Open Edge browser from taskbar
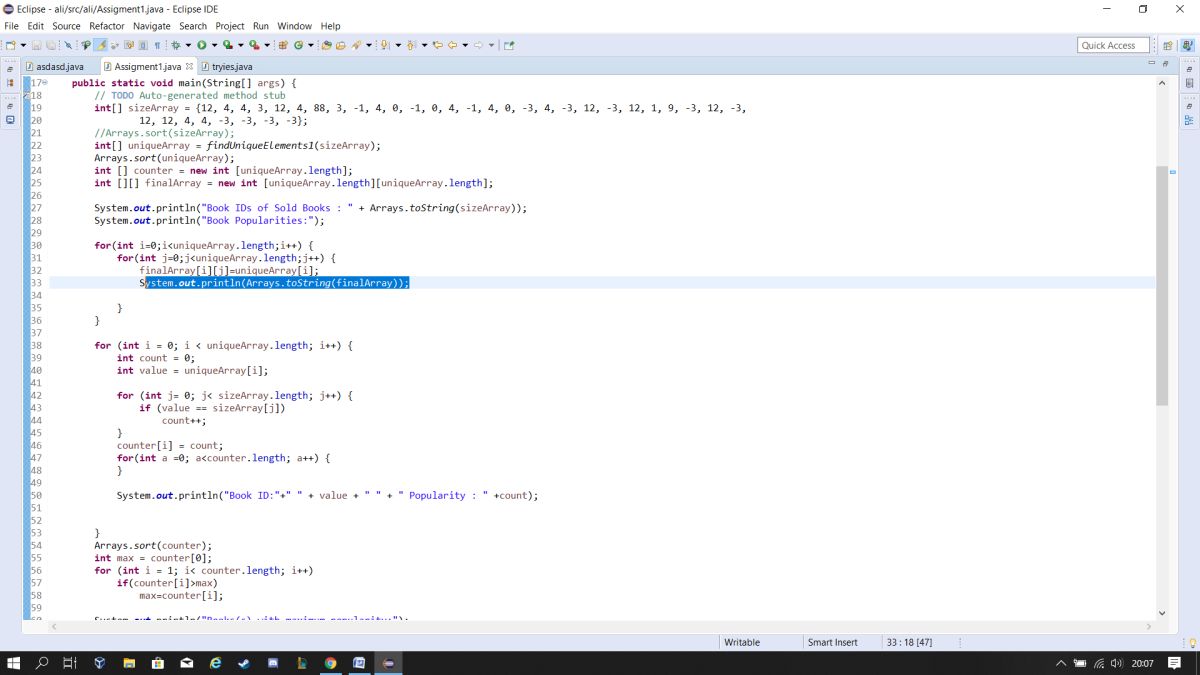This screenshot has height=675, width=1200. (x=215, y=663)
